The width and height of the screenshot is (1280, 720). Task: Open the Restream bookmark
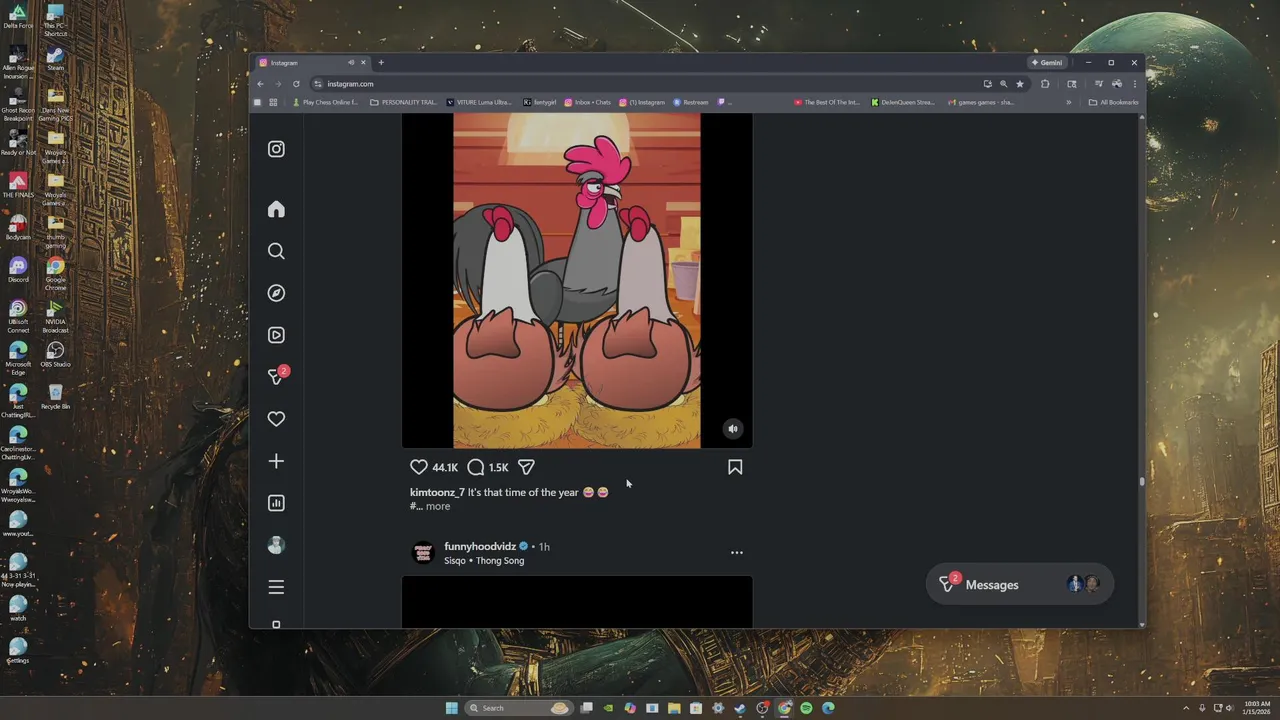[691, 102]
